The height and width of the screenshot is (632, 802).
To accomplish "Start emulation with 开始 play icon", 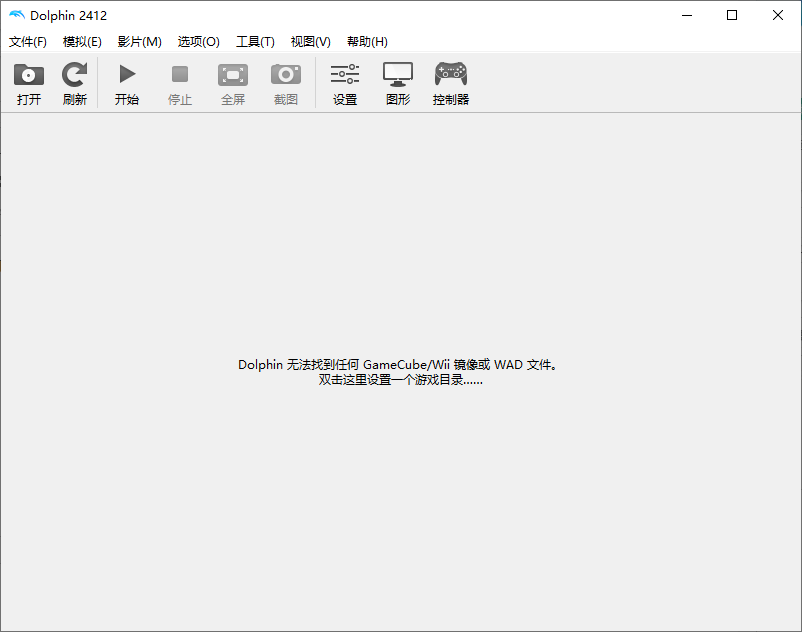I will (x=127, y=74).
